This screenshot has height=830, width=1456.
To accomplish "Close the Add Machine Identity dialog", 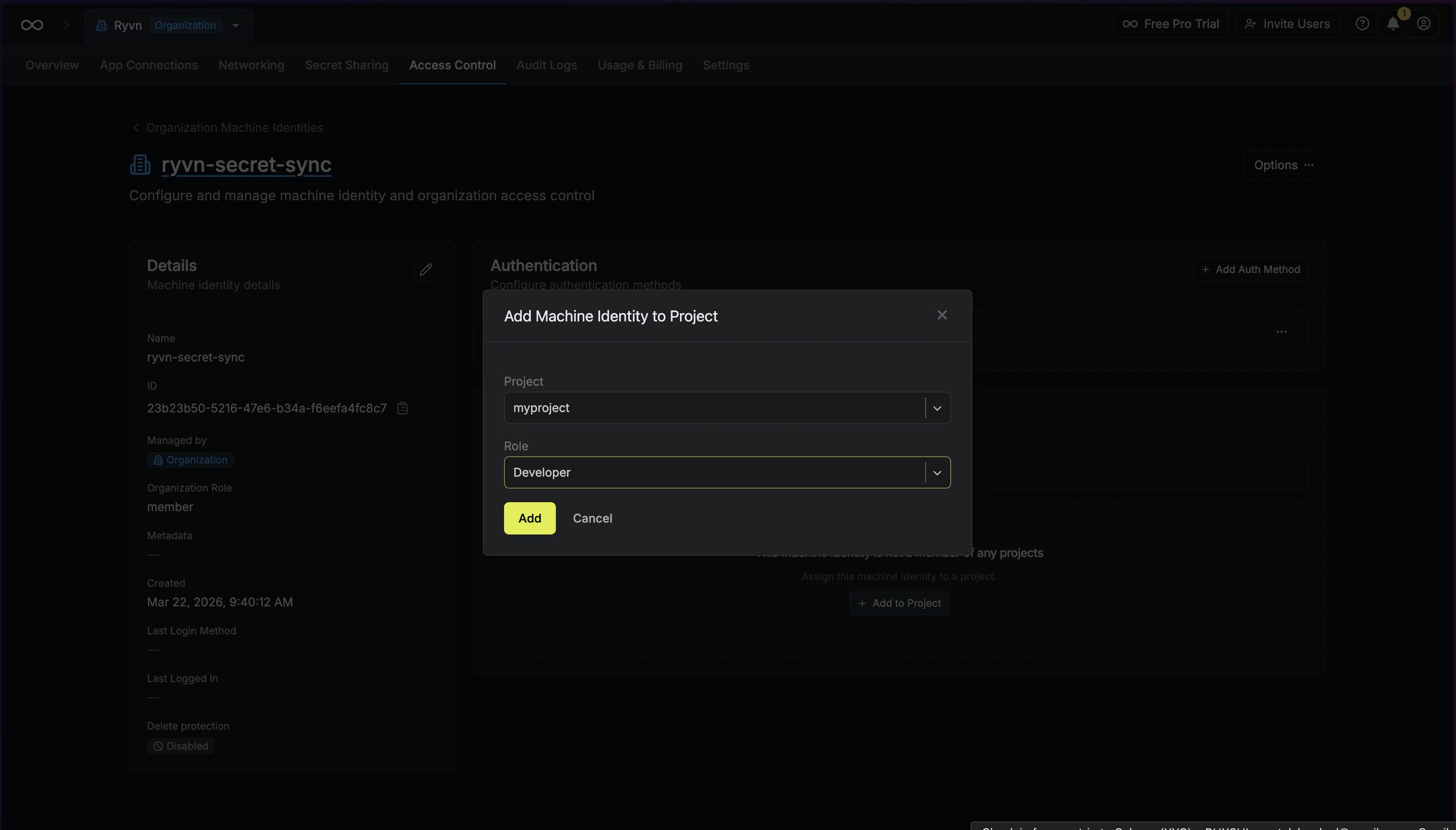I will (942, 315).
